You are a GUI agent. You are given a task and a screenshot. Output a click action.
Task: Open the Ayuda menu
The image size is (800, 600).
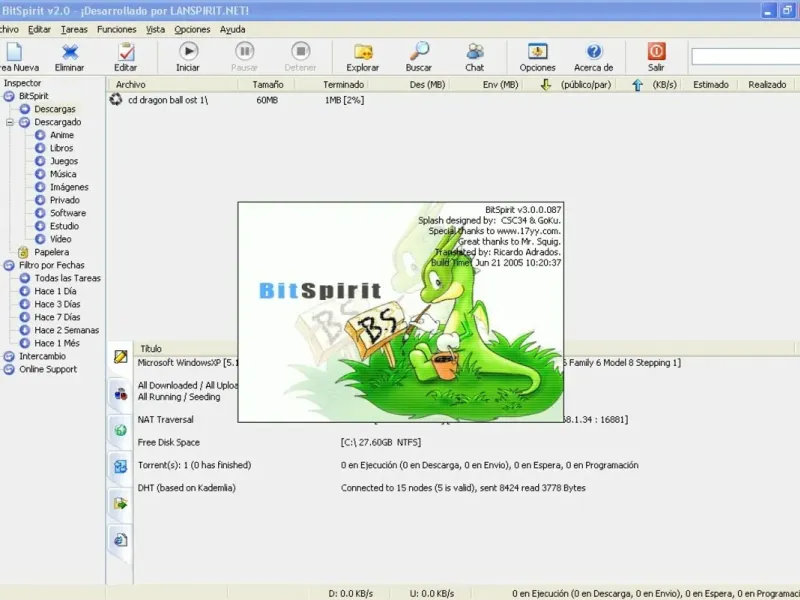(233, 30)
